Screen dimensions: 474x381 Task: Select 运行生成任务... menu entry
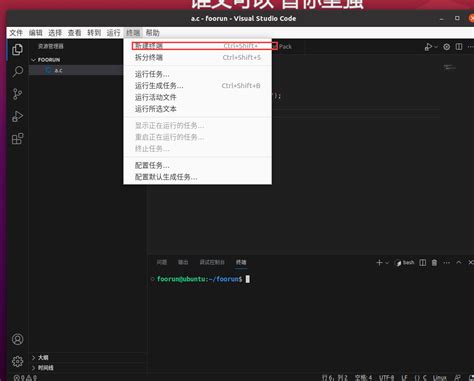198,86
